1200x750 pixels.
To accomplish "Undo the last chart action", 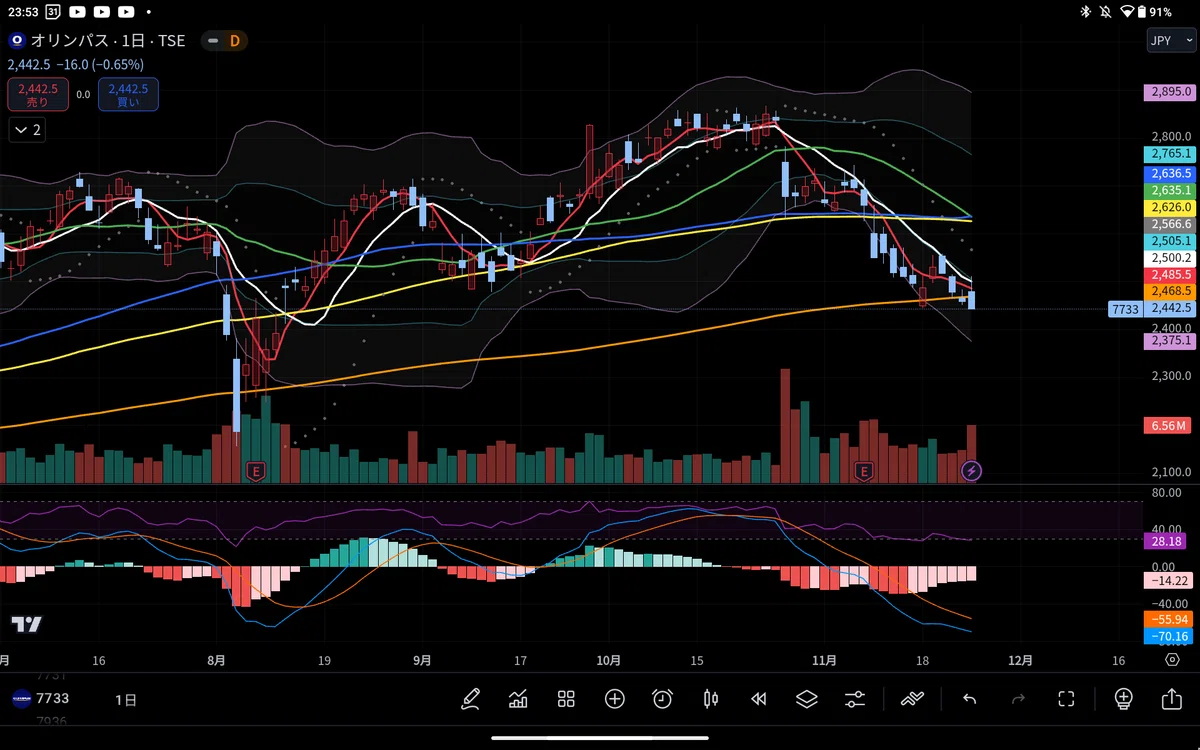I will [969, 699].
